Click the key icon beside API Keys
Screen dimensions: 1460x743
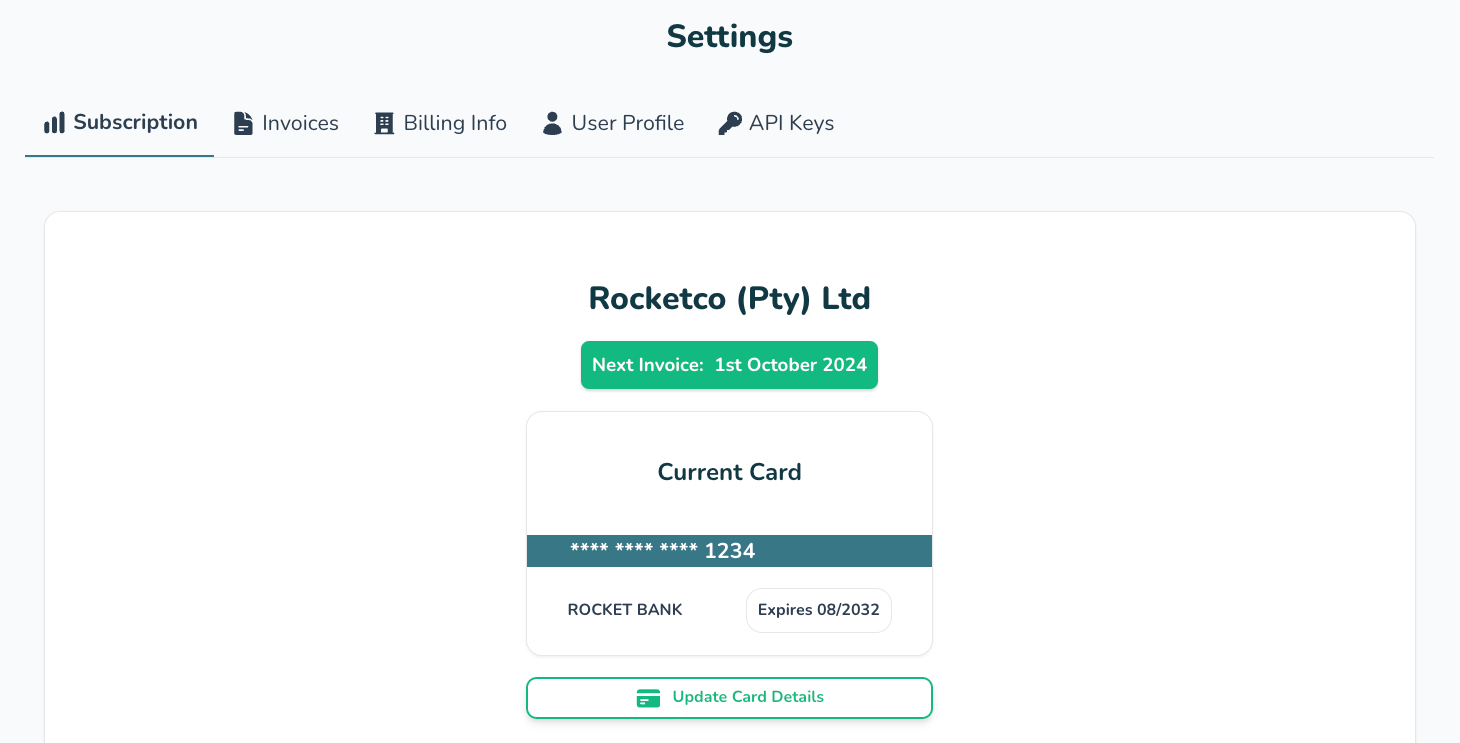[x=730, y=123]
